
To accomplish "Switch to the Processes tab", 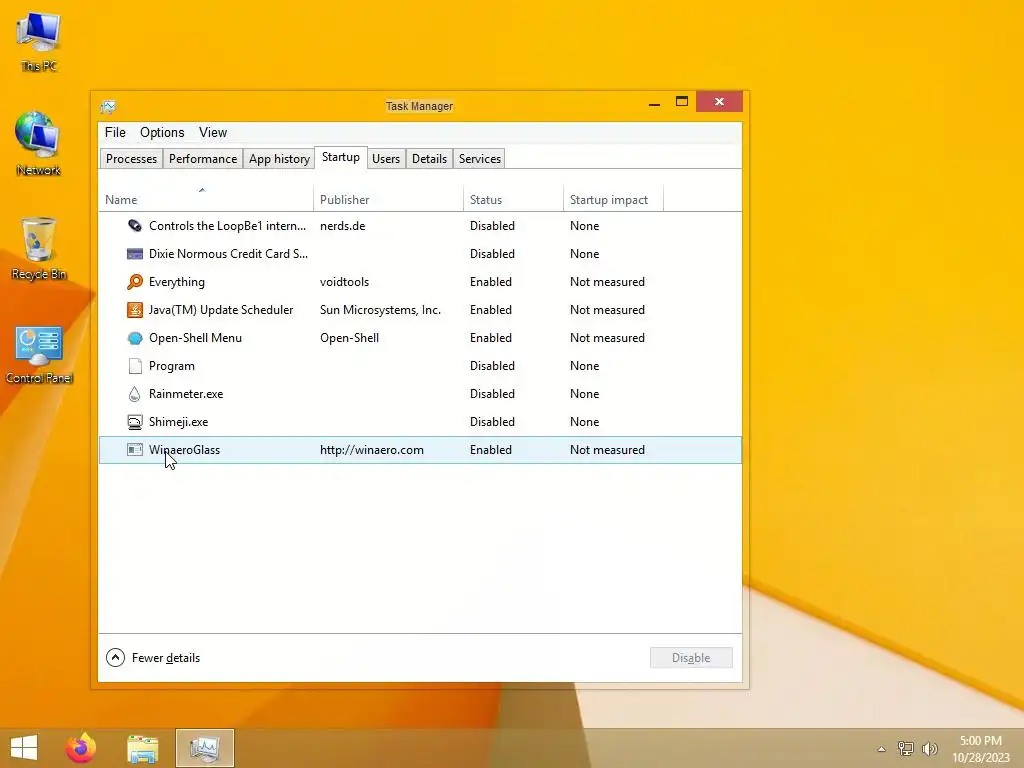I will click(131, 159).
